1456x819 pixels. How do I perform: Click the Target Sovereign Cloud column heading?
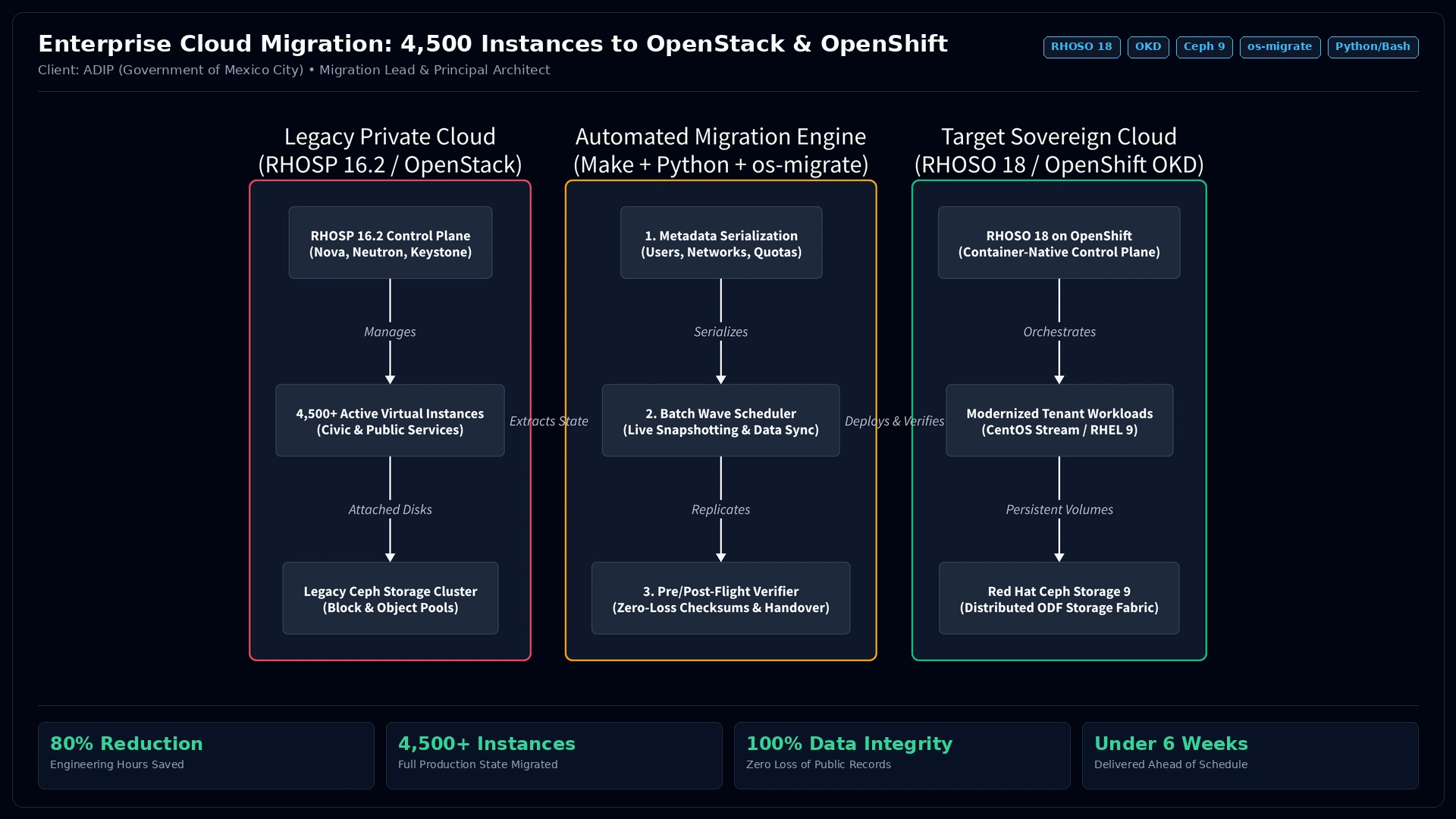pyautogui.click(x=1059, y=150)
